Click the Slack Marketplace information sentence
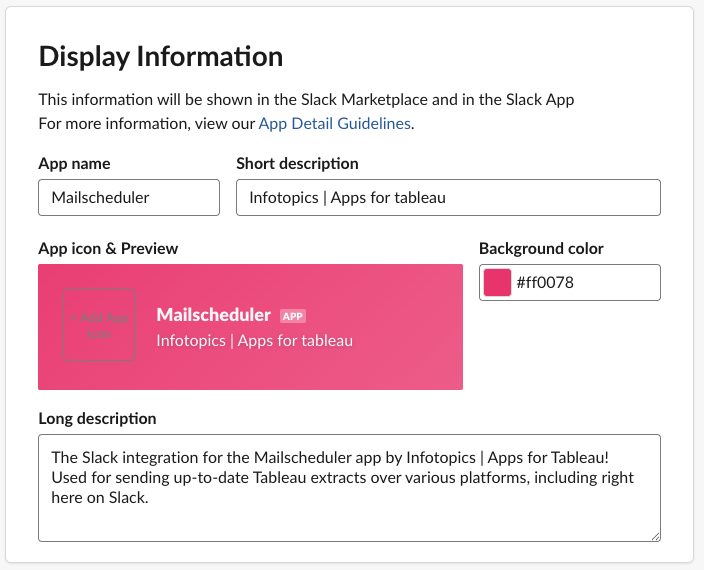 [x=305, y=100]
